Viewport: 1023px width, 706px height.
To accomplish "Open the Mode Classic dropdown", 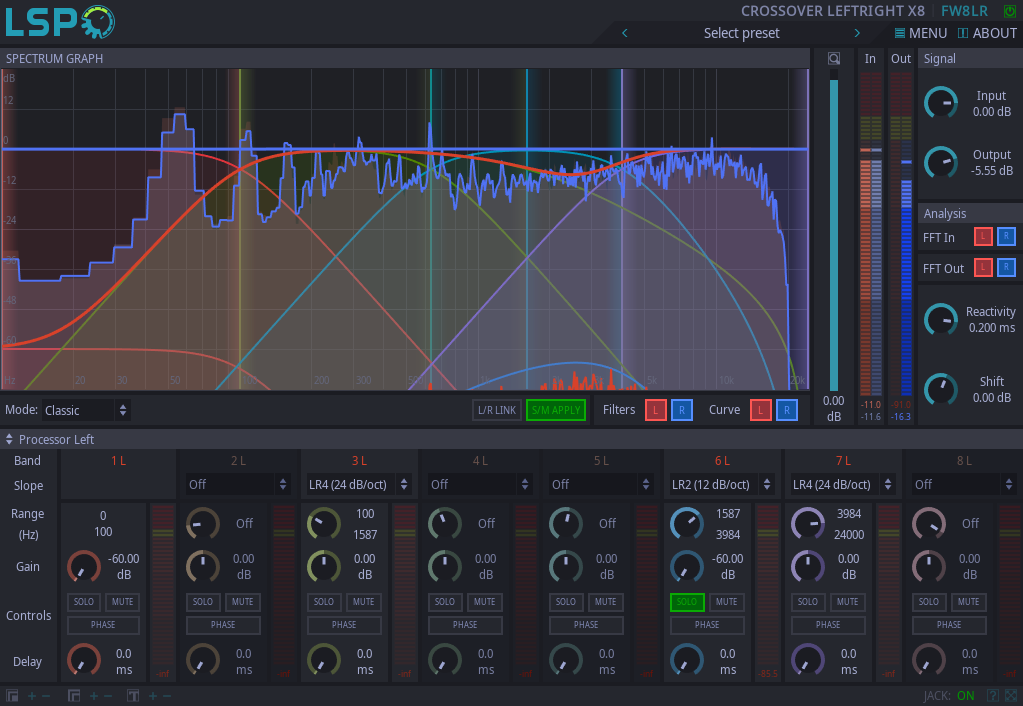I will [x=87, y=410].
